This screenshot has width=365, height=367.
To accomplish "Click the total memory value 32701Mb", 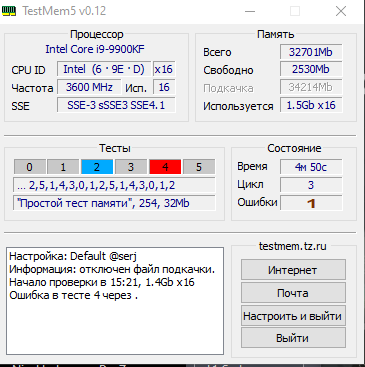I will 311,52.
